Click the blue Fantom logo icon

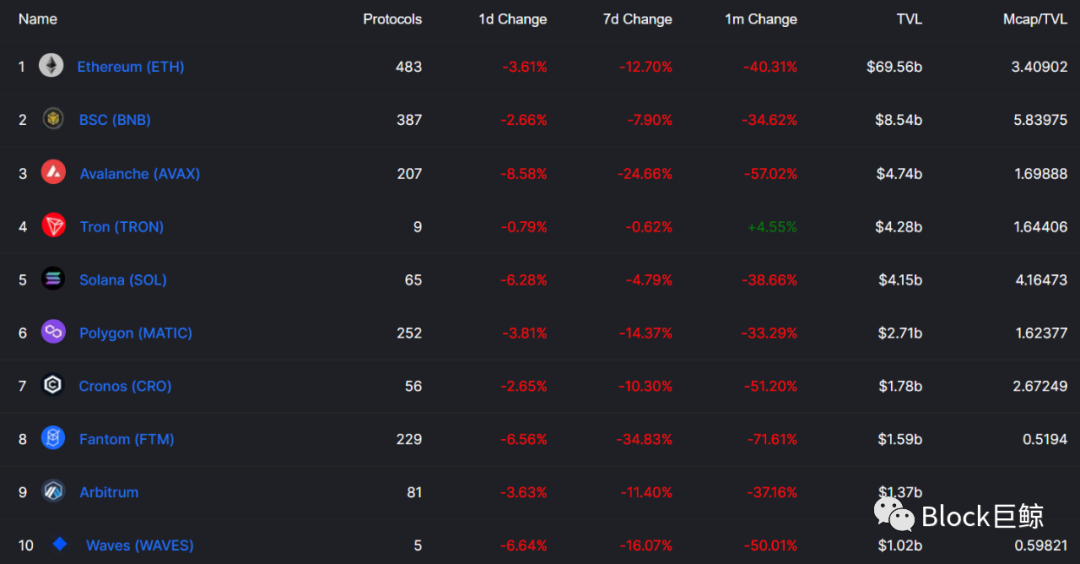(53, 438)
